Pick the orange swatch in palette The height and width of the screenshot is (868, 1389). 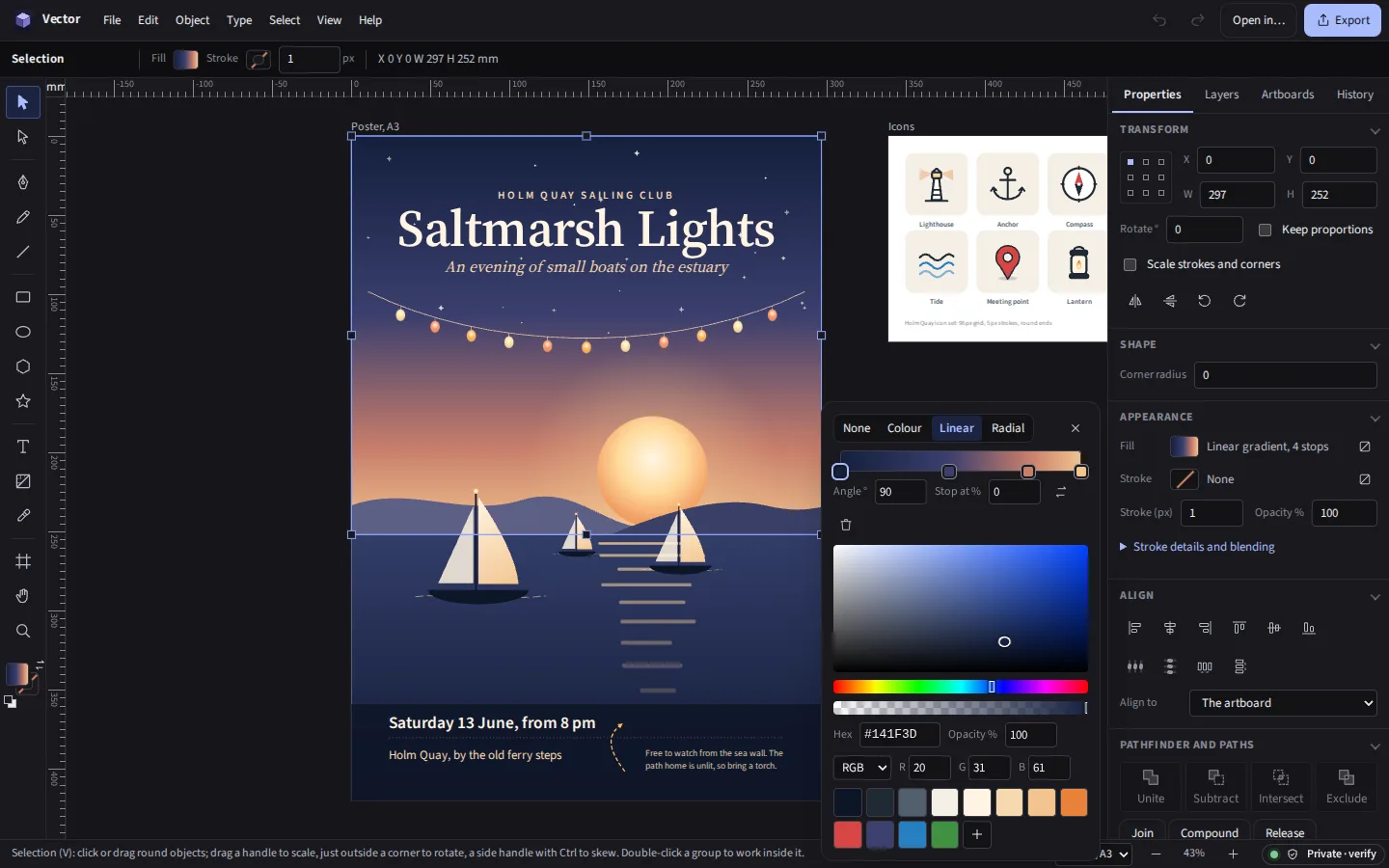1074,802
